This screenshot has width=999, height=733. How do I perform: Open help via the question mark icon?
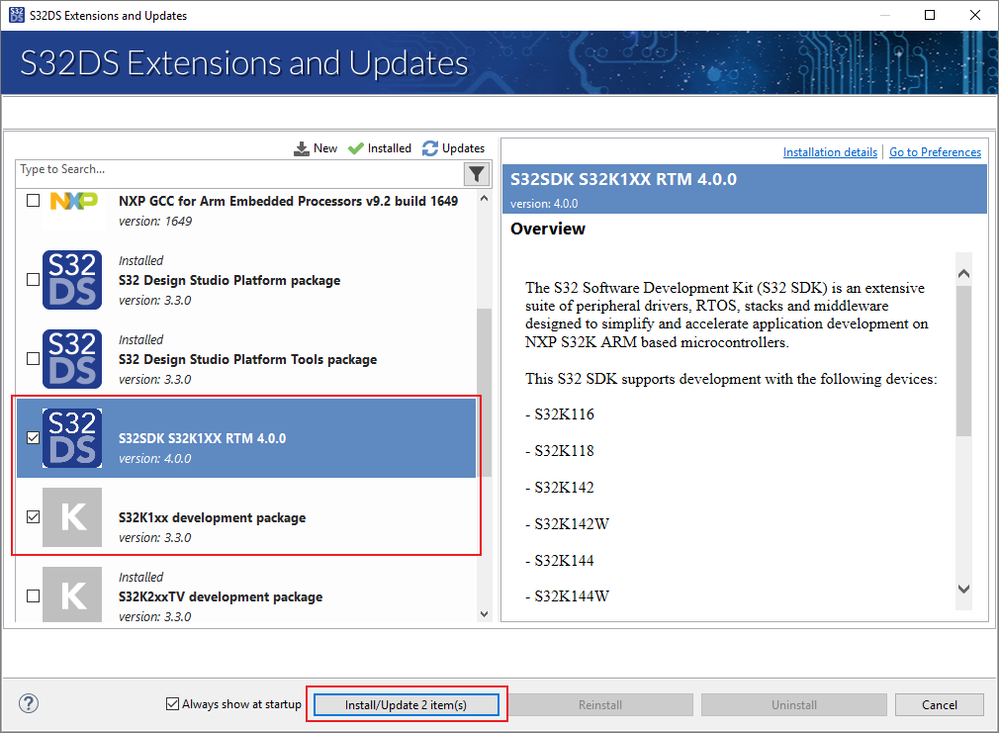click(29, 704)
